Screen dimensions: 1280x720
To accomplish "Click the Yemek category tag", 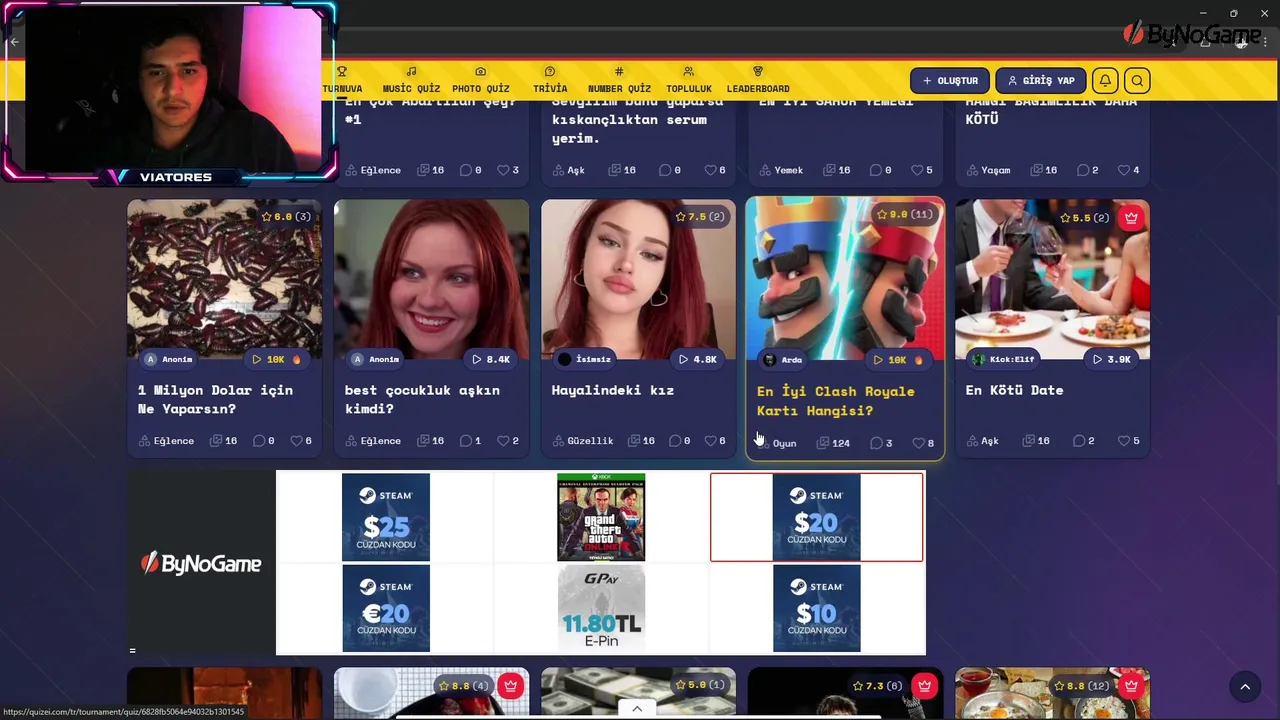I will coord(781,170).
